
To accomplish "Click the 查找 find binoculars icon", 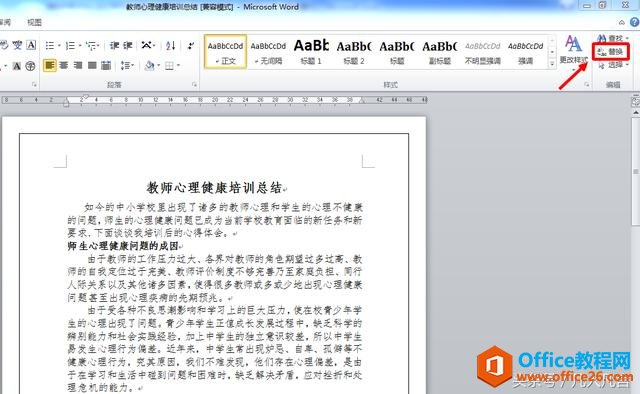I will (602, 38).
